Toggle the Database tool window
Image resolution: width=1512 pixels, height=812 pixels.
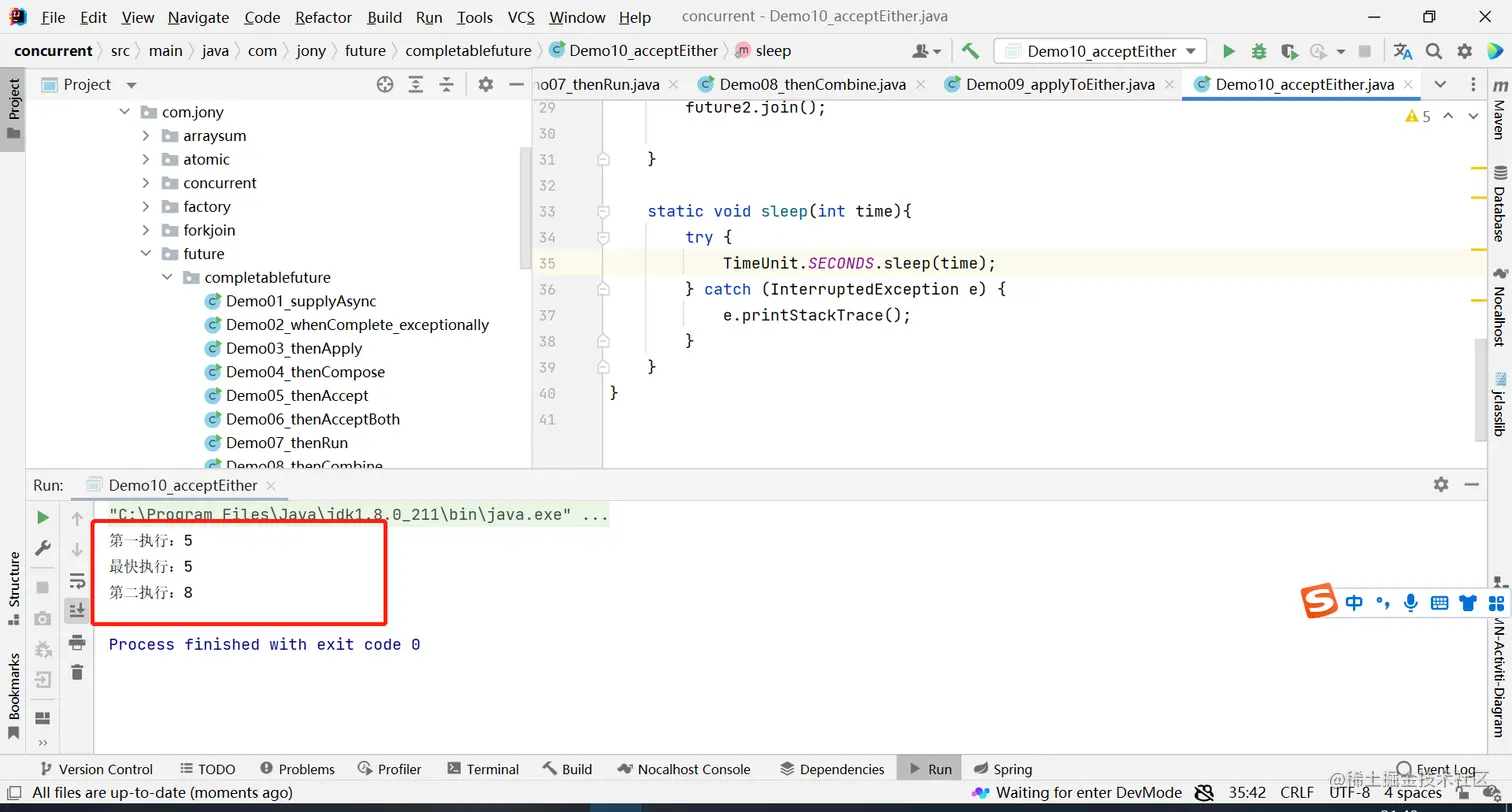1499,205
